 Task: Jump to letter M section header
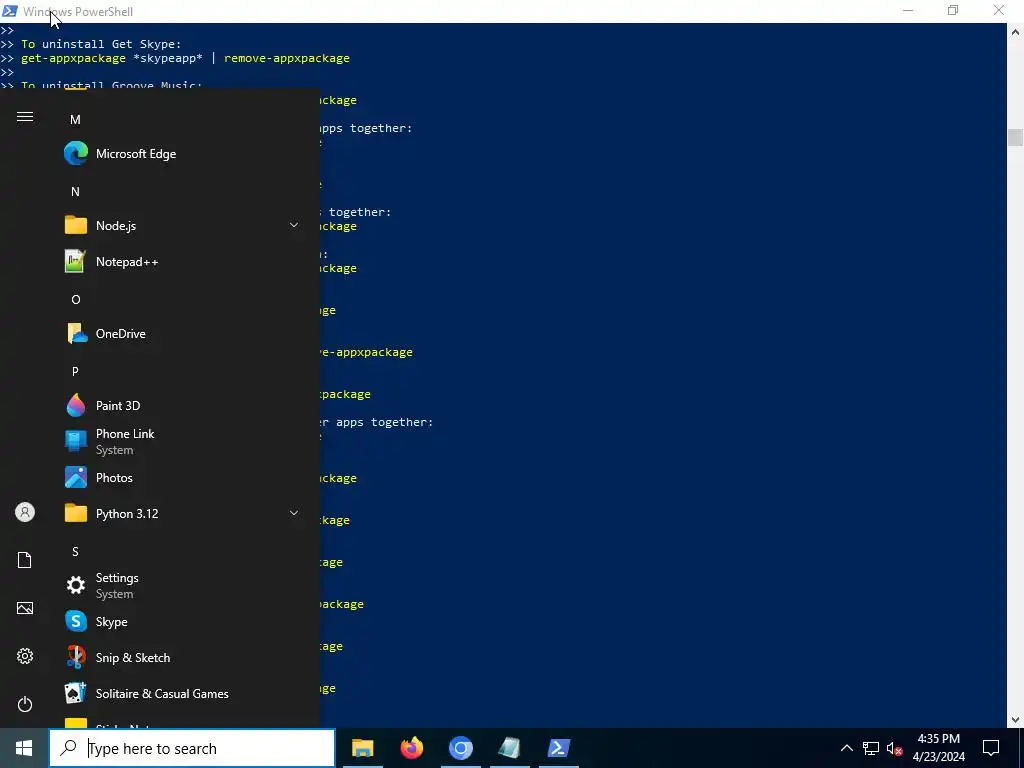(x=75, y=120)
